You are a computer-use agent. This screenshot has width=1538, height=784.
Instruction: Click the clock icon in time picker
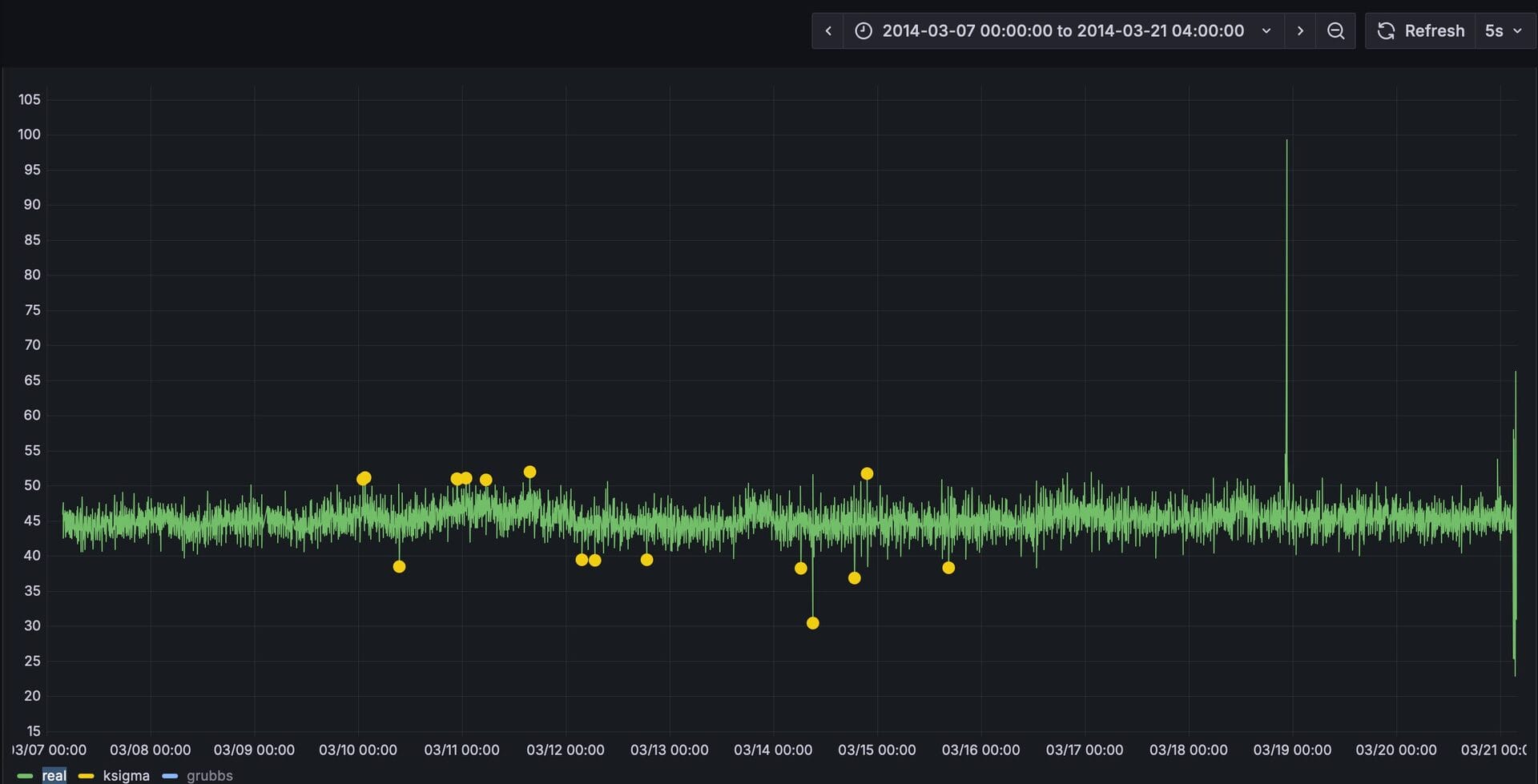tap(864, 31)
